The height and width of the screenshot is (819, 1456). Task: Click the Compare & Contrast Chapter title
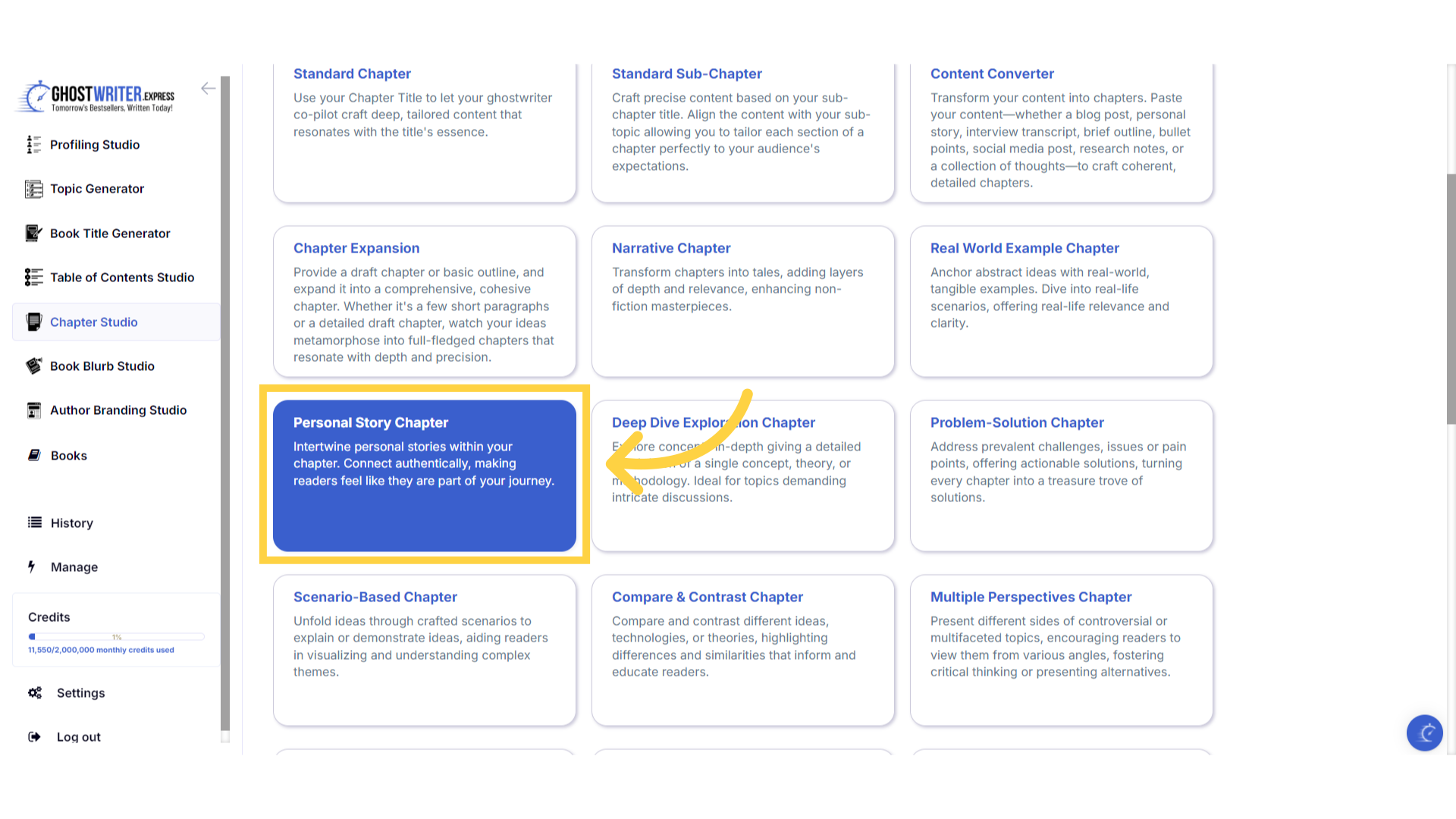(x=707, y=597)
